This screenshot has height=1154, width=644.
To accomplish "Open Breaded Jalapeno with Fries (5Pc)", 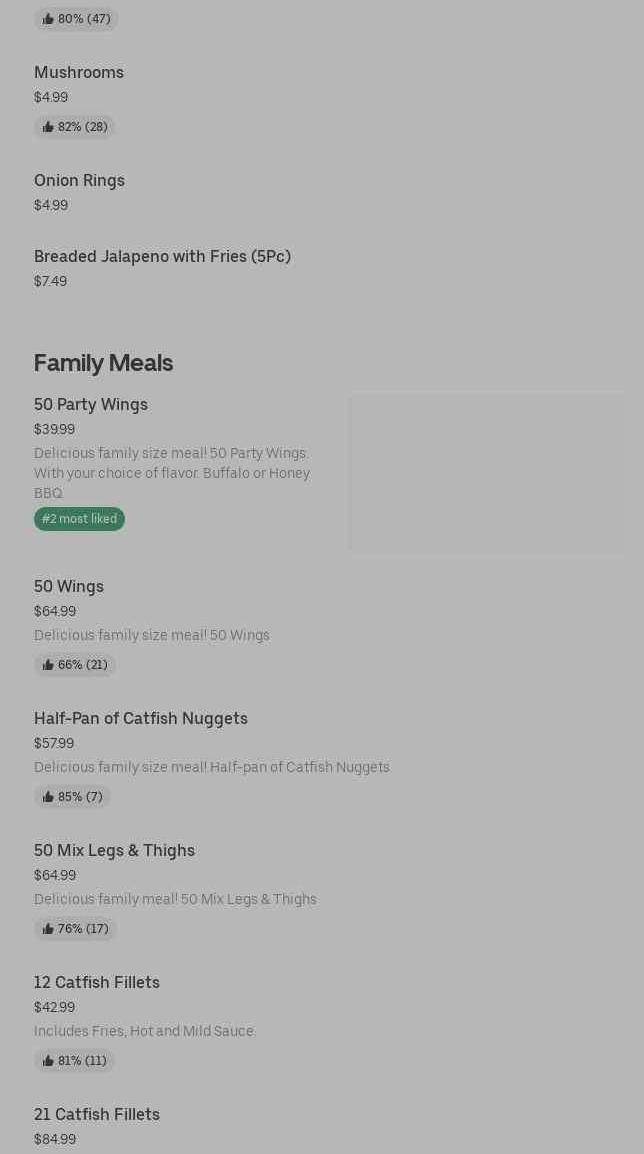I will 162,256.
